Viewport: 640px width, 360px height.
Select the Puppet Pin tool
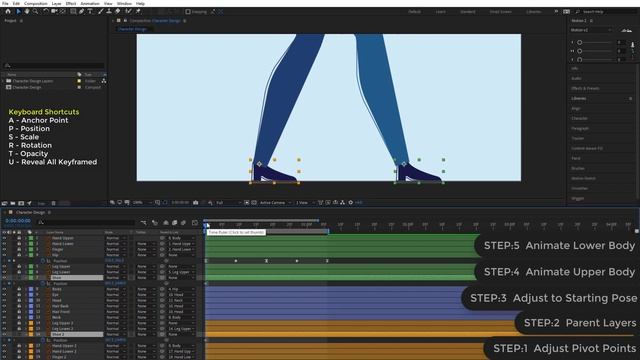138,12
